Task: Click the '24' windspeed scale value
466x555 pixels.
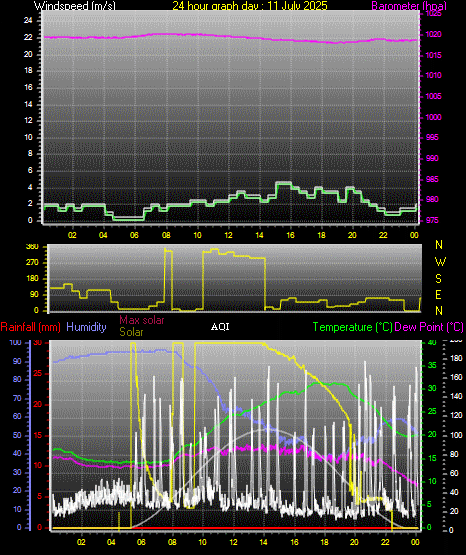Action: coord(28,21)
